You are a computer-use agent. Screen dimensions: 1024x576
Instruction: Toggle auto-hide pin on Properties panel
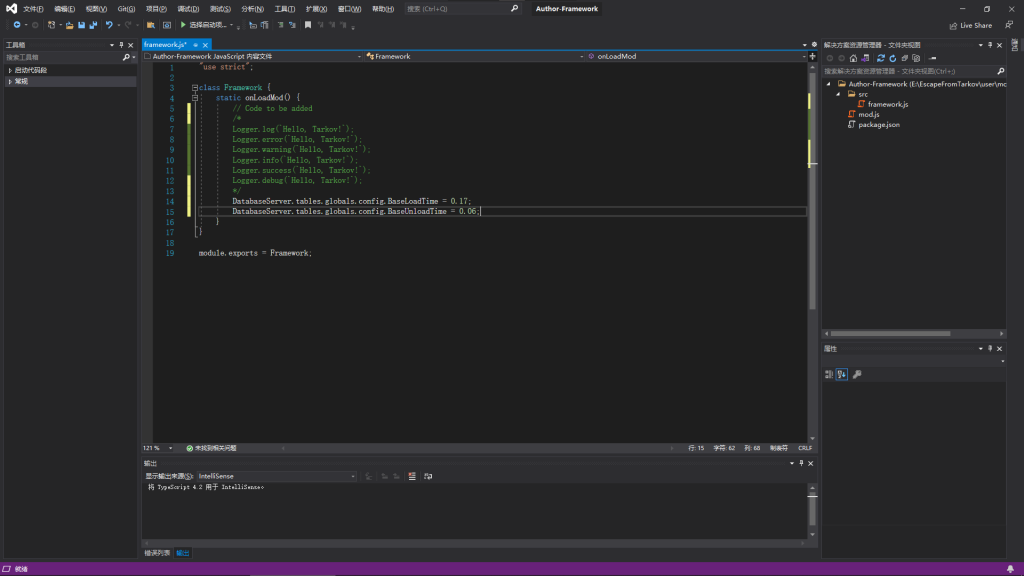[990, 349]
